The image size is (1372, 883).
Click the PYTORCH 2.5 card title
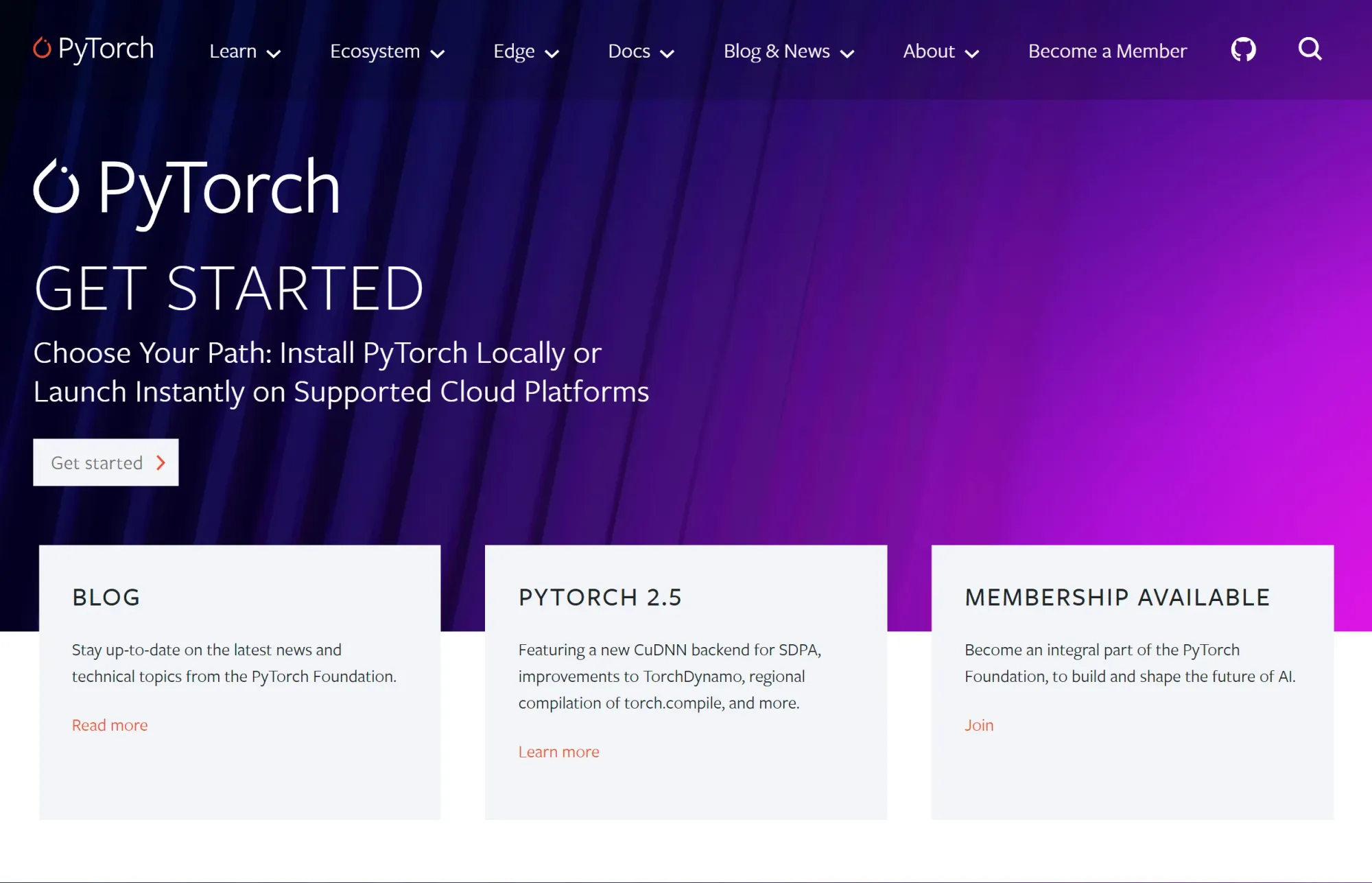tap(602, 597)
